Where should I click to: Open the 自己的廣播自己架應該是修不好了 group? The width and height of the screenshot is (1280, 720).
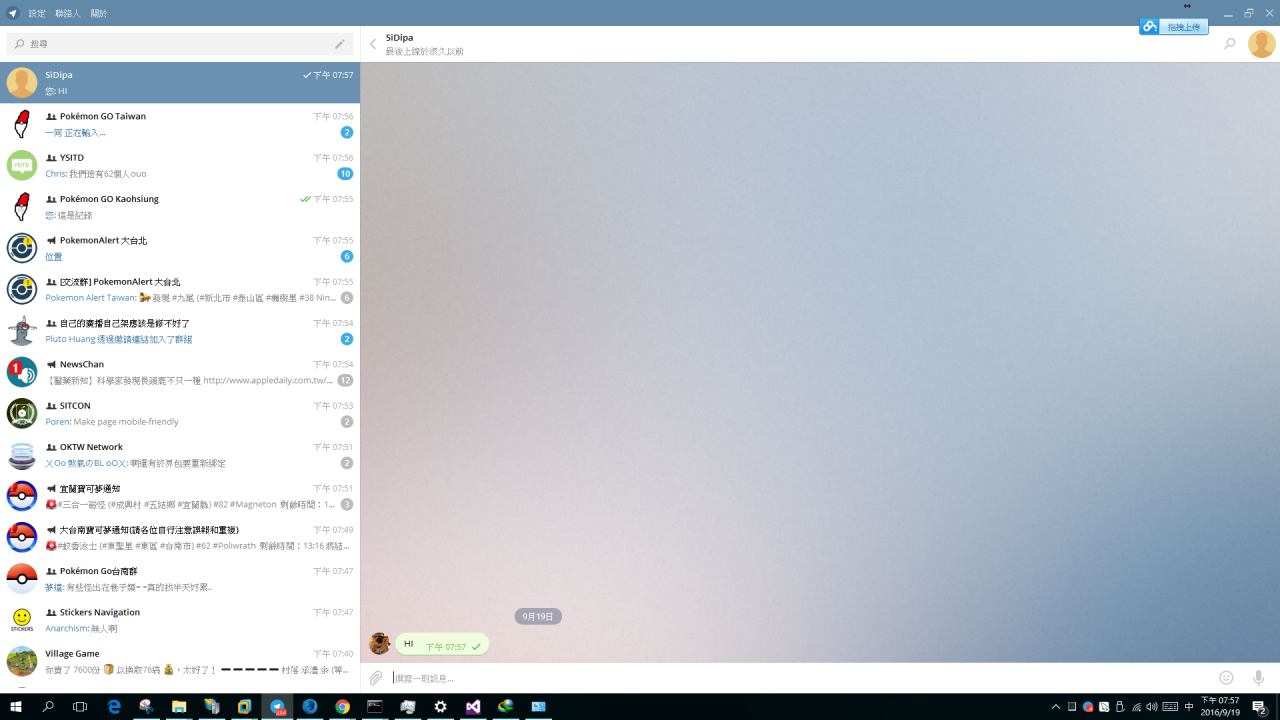tap(180, 331)
